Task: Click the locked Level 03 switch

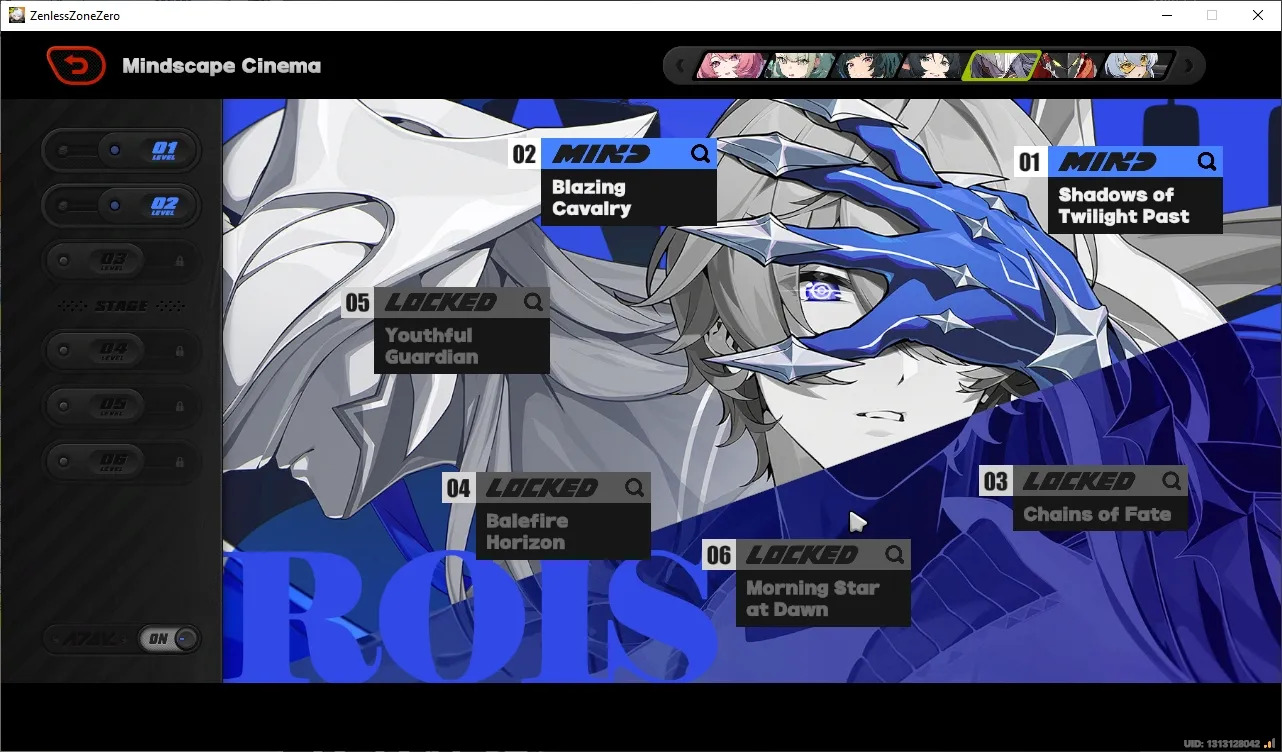Action: click(121, 261)
